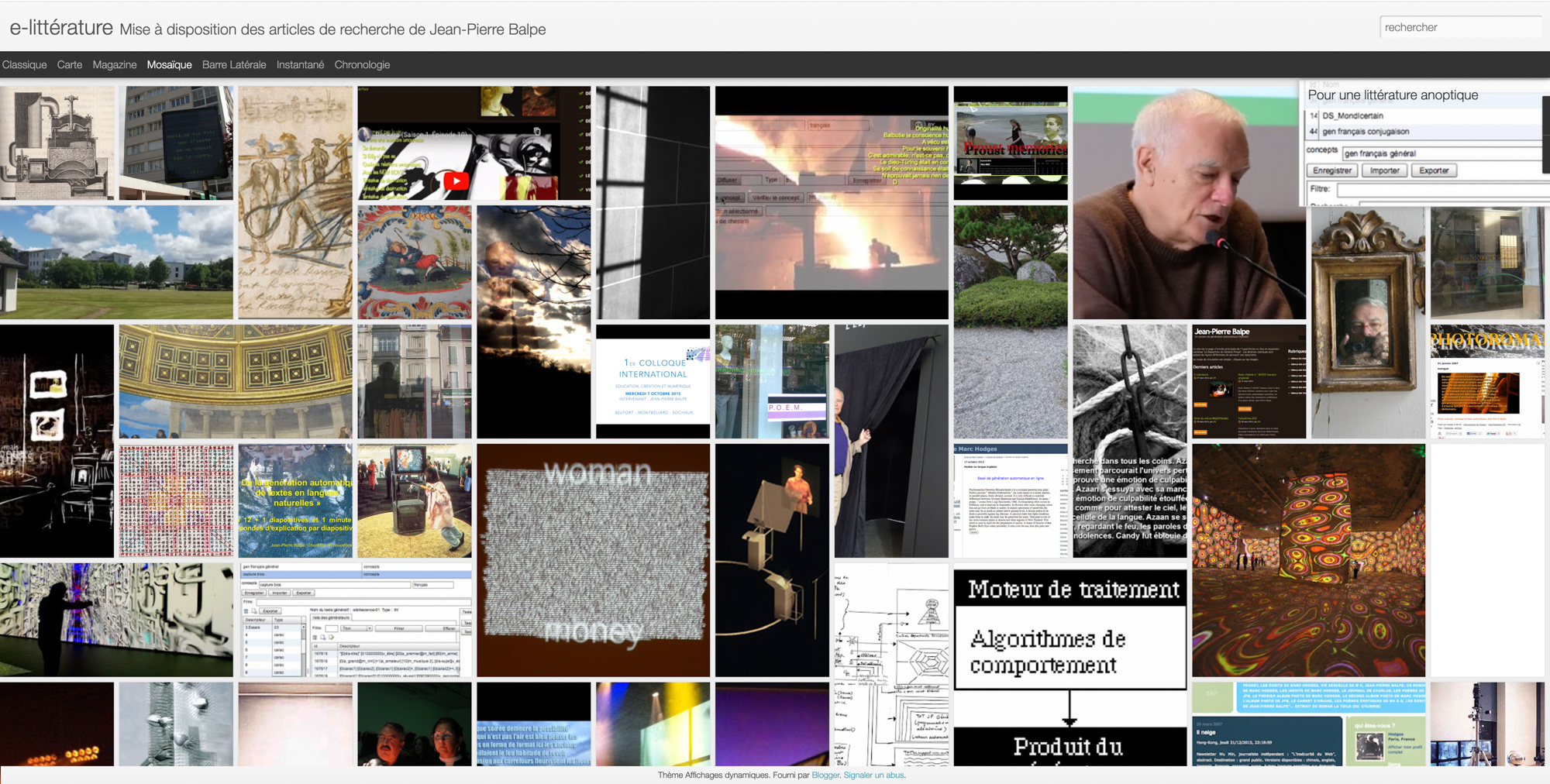
Task: Open the man speaking at microphone photo
Action: coord(1189,203)
